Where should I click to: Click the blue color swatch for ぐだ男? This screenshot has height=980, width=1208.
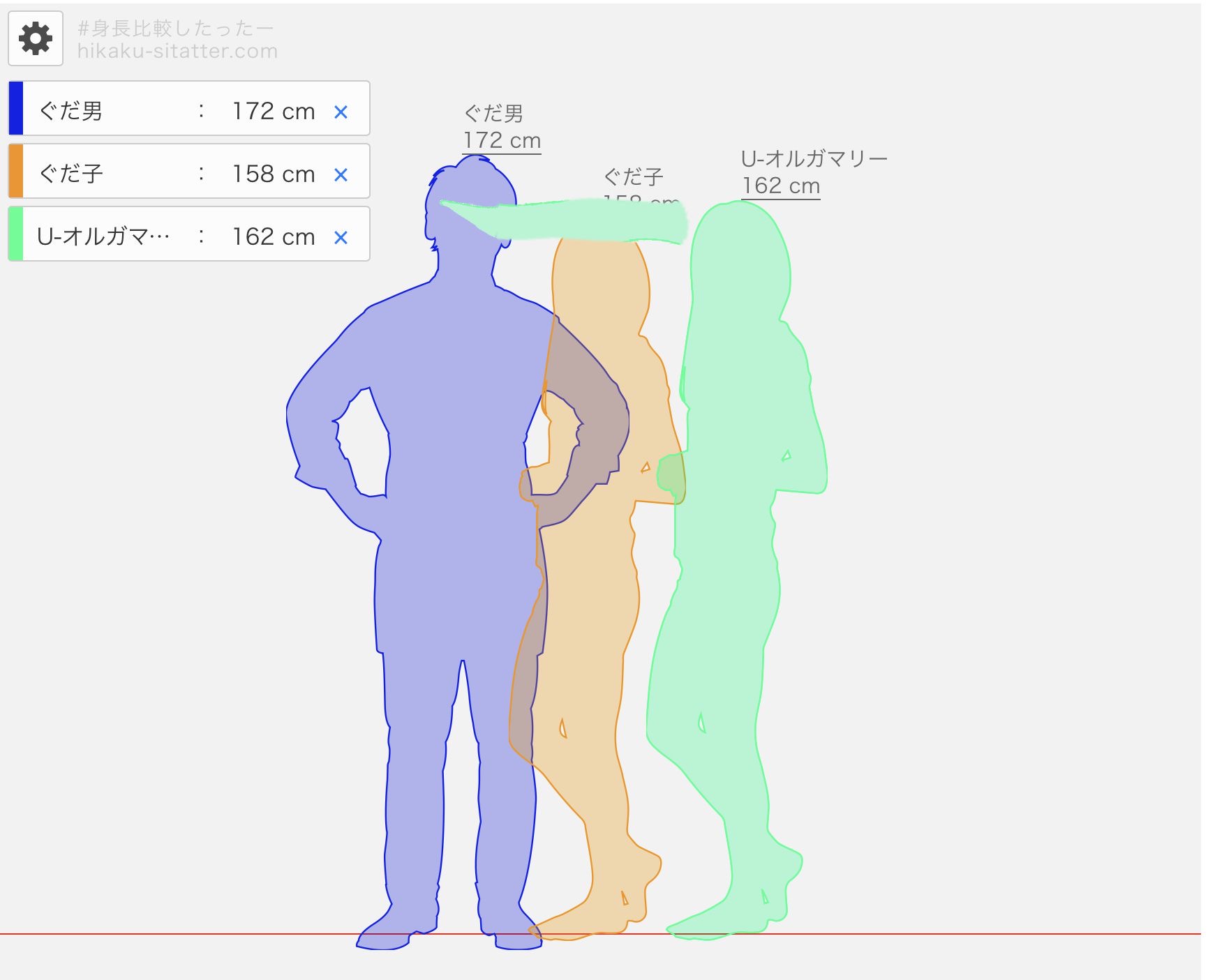pyautogui.click(x=16, y=108)
